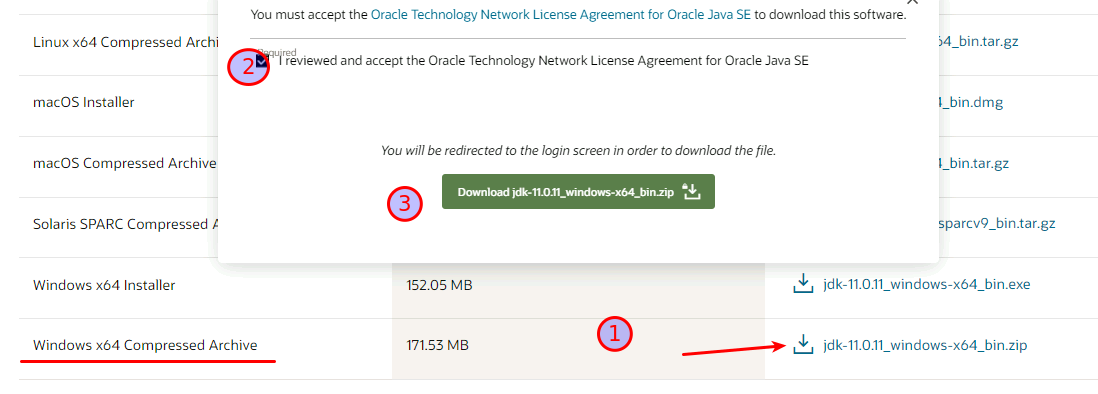
Task: Click green Download jdk-11.0.11_windows-x64_bin.zip button
Action: (x=578, y=192)
